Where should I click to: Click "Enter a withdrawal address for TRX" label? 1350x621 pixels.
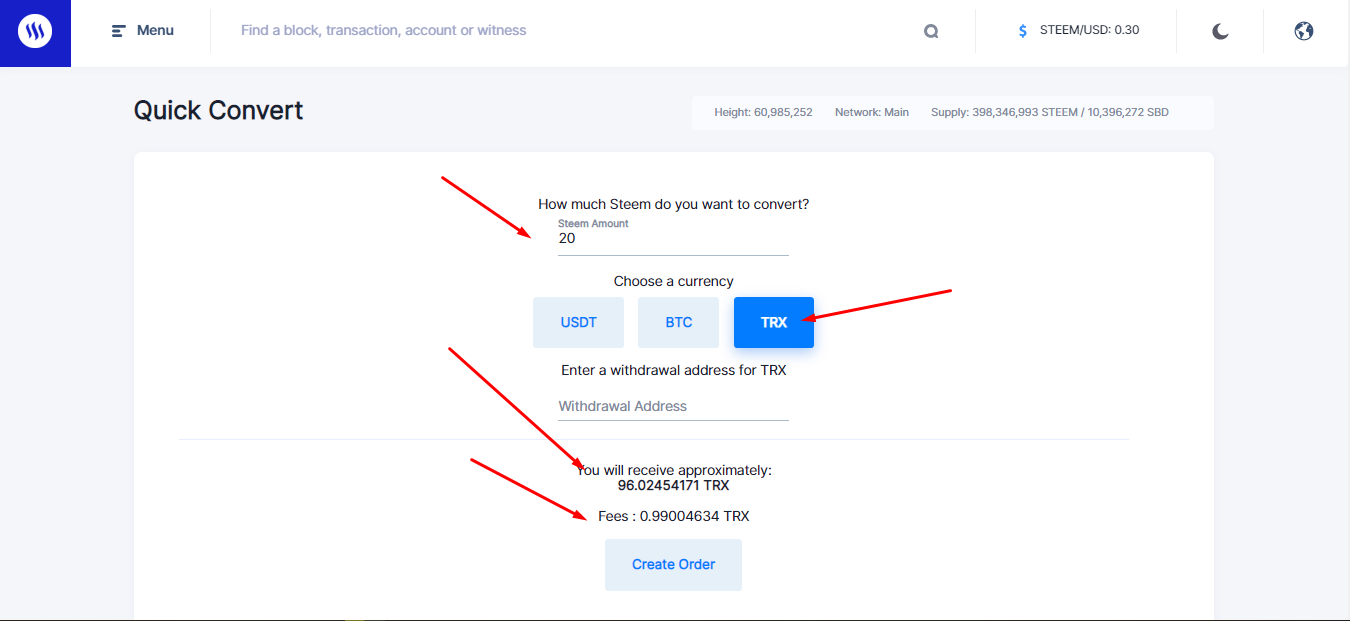pos(673,370)
